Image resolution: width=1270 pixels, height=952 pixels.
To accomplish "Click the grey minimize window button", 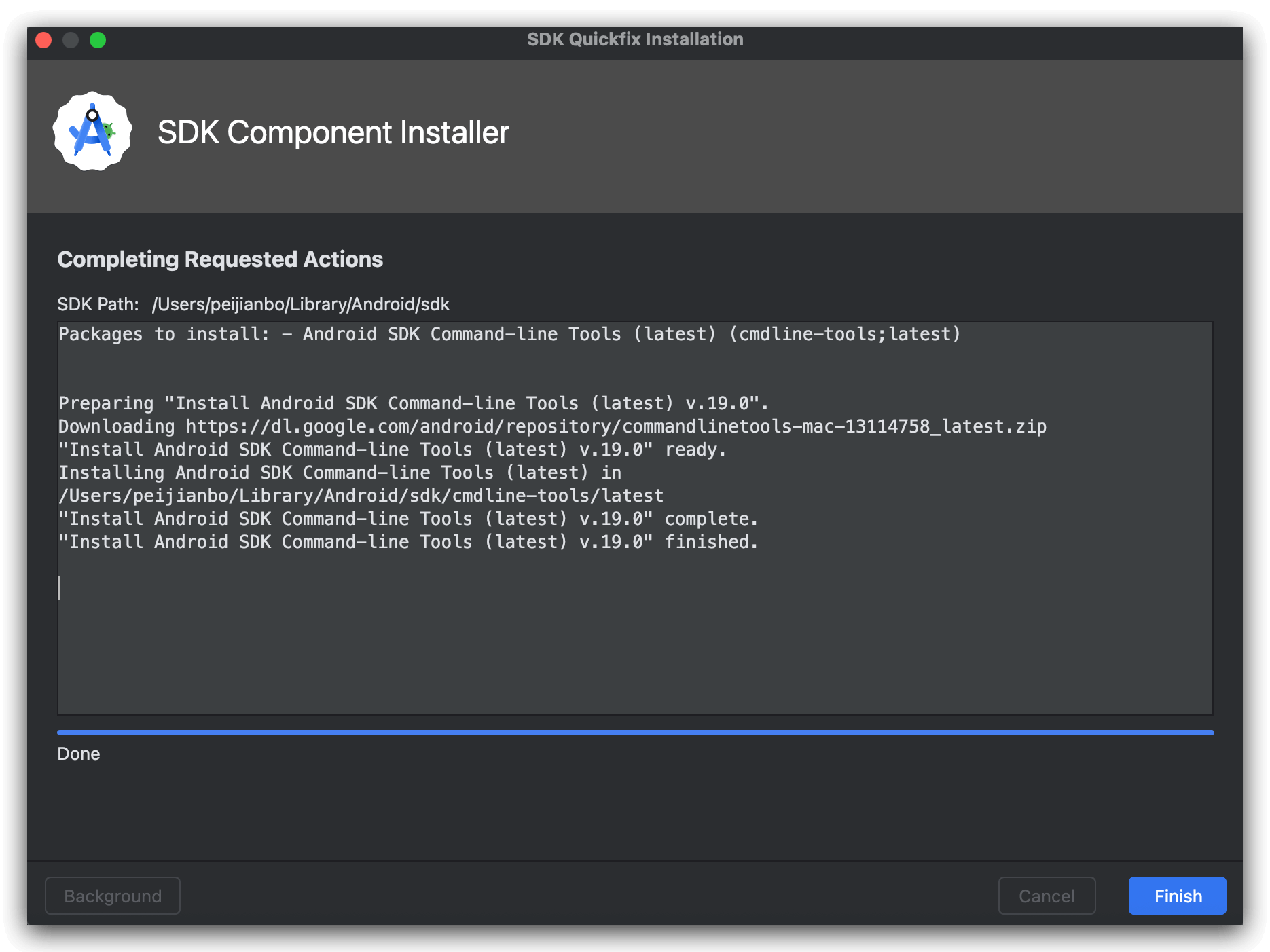I will click(71, 40).
